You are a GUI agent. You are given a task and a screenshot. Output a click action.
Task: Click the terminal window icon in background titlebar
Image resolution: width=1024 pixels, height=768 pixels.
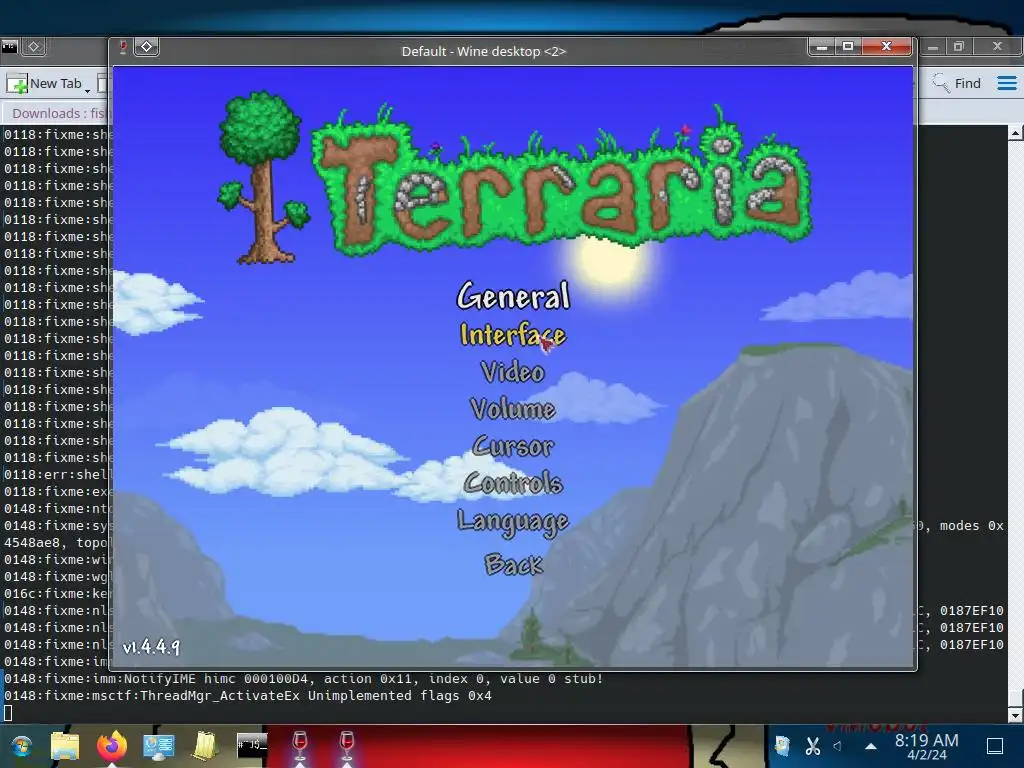[x=9, y=46]
